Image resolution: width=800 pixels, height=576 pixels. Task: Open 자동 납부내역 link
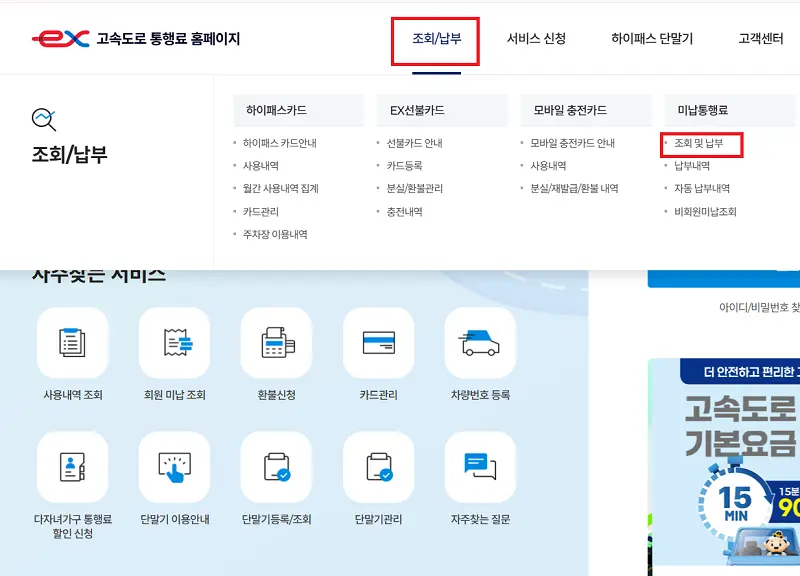(702, 188)
